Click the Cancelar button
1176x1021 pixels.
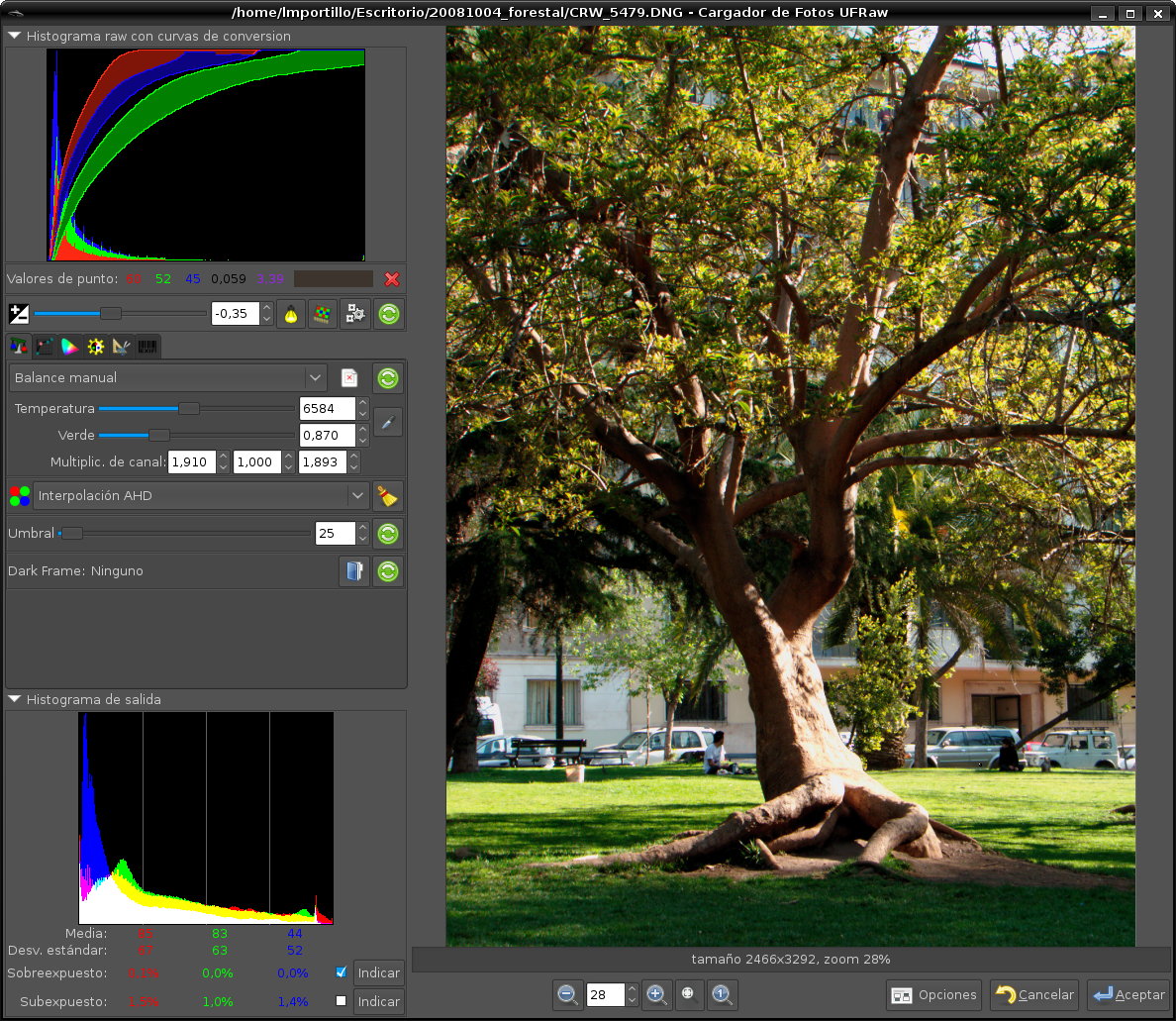tap(1035, 994)
